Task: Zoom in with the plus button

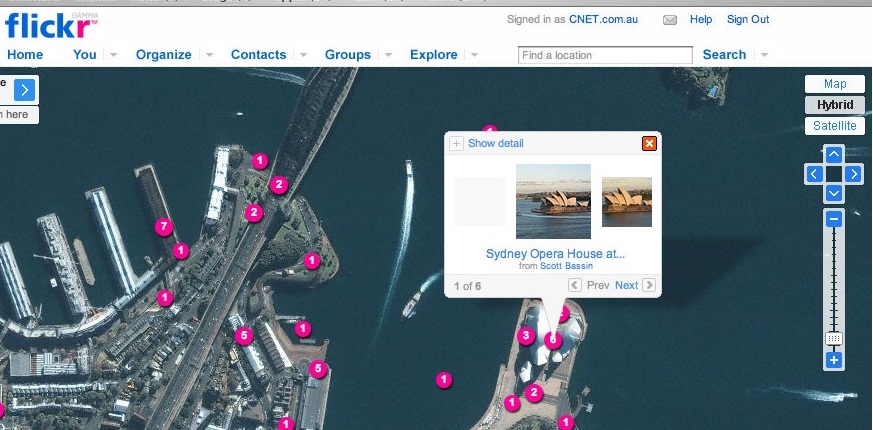Action: (x=834, y=360)
